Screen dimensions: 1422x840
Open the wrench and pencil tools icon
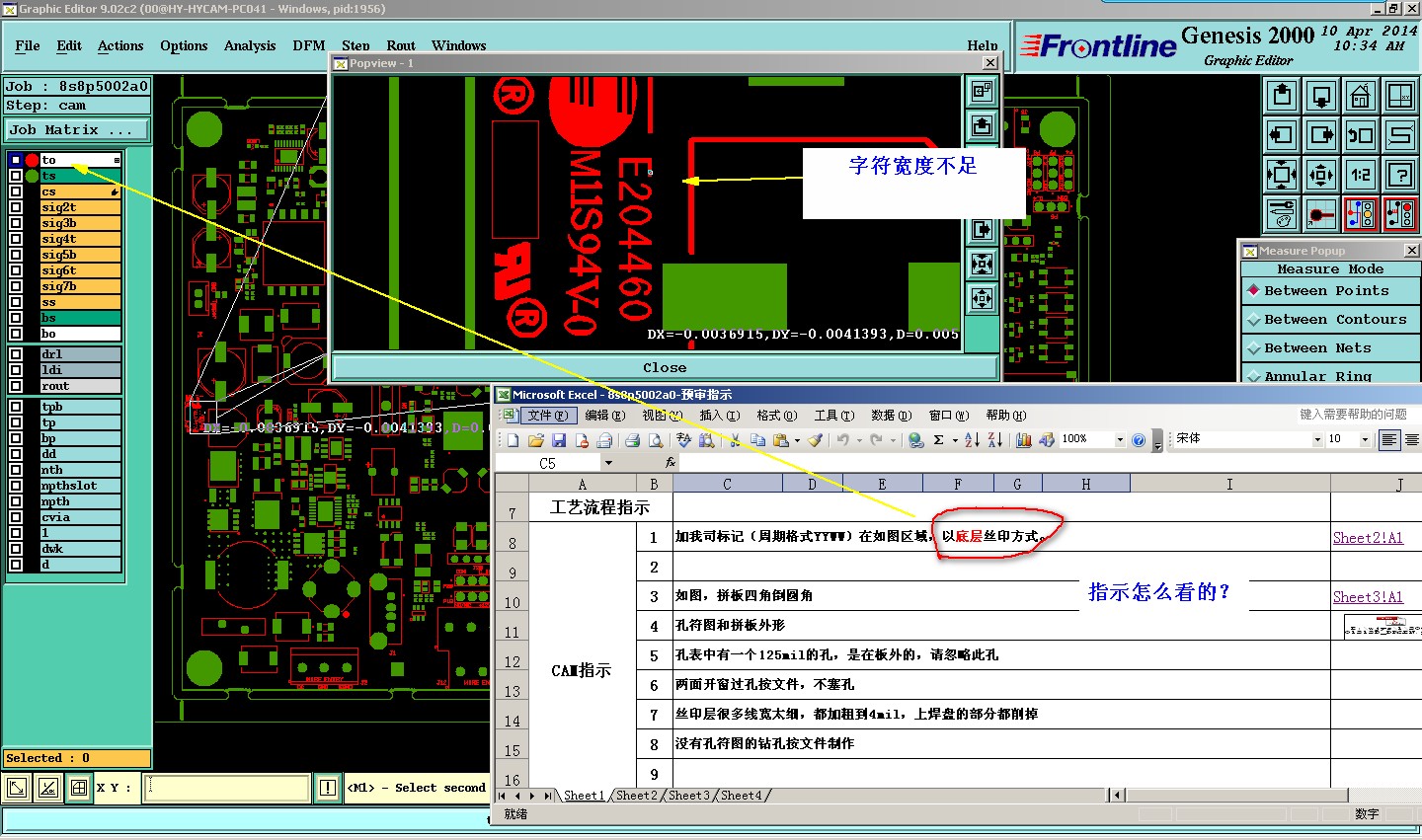point(1282,214)
